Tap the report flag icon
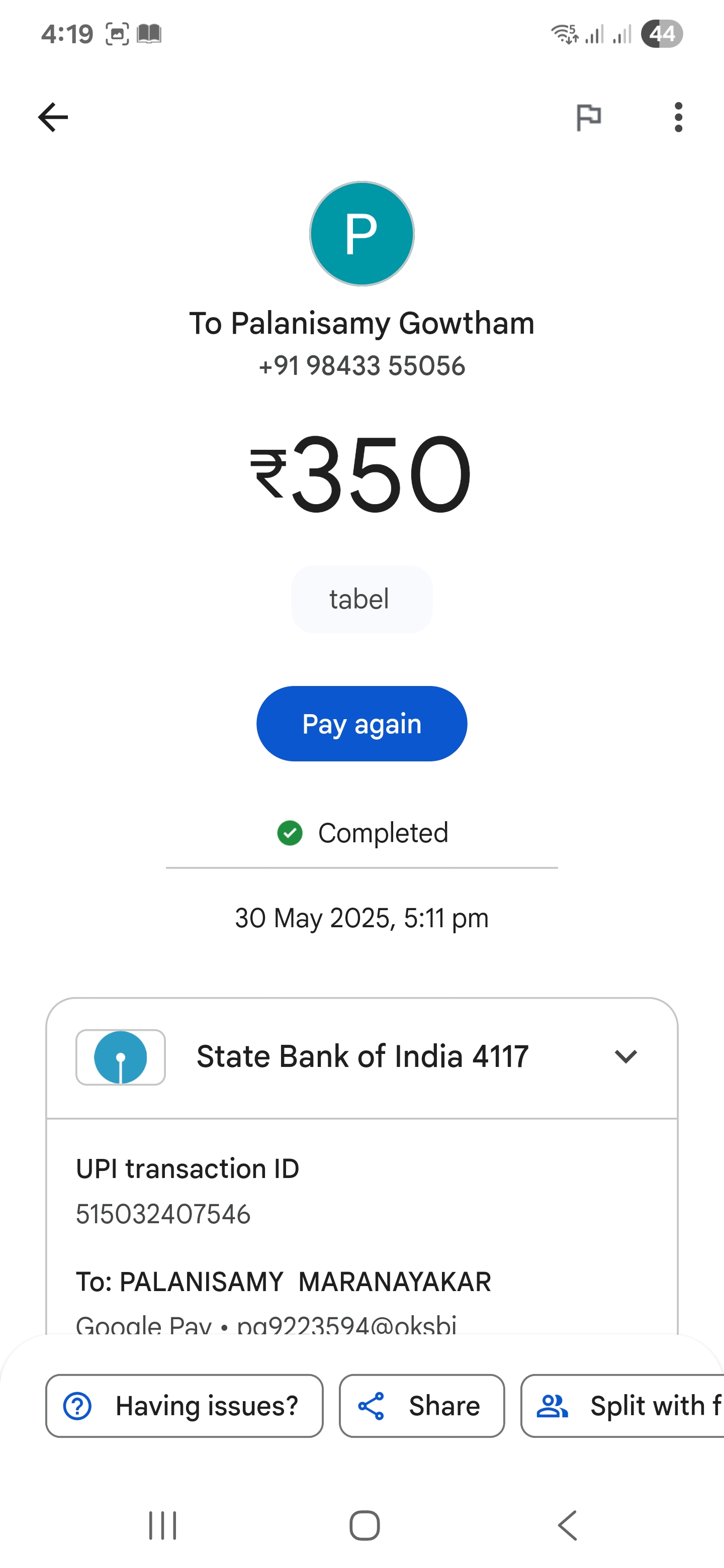This screenshot has height=1568, width=724. 588,117
